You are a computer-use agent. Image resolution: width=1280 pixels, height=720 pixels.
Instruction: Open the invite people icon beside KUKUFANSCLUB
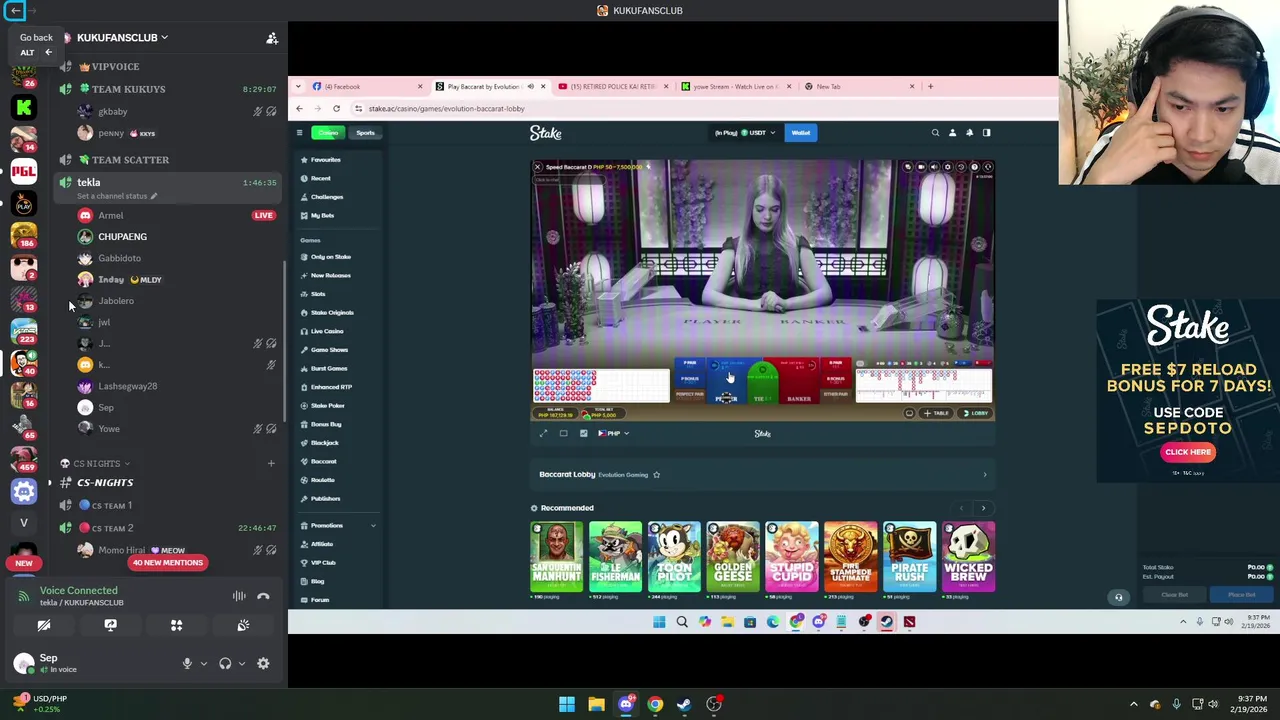272,38
